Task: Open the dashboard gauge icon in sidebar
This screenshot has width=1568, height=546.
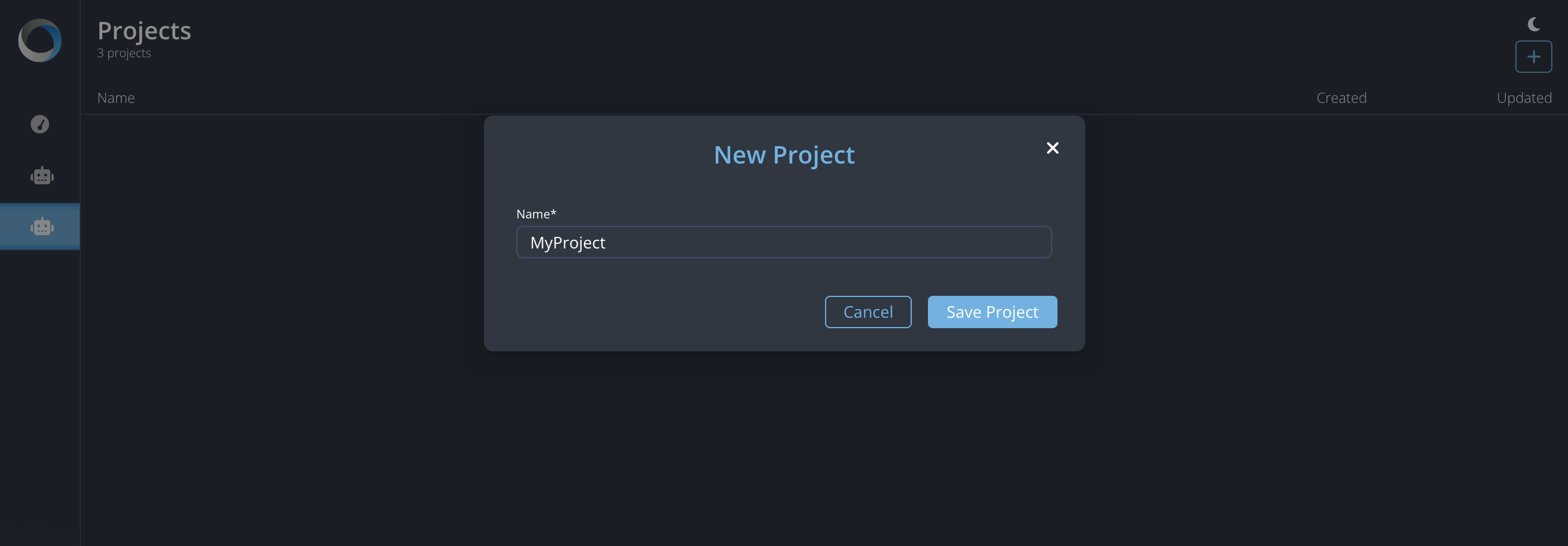Action: (x=39, y=124)
